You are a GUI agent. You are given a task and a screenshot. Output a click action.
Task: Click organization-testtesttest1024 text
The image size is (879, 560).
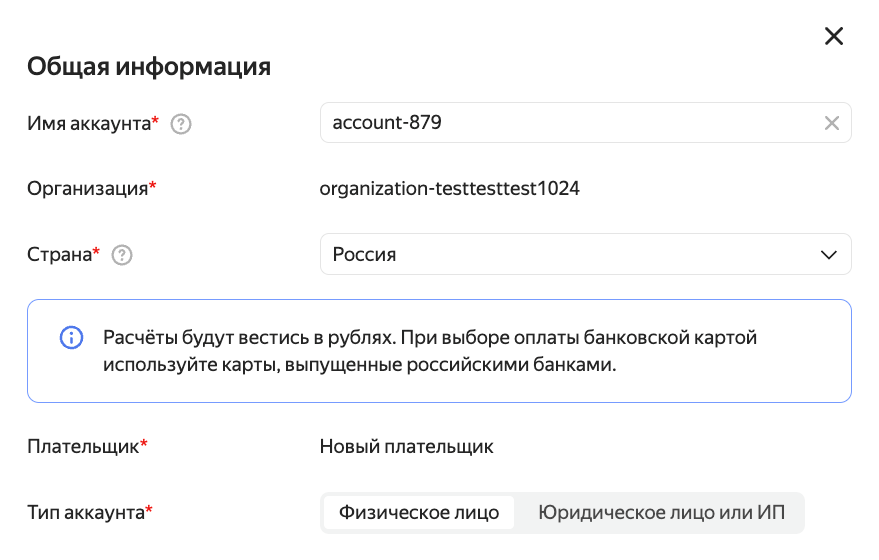[x=450, y=188]
